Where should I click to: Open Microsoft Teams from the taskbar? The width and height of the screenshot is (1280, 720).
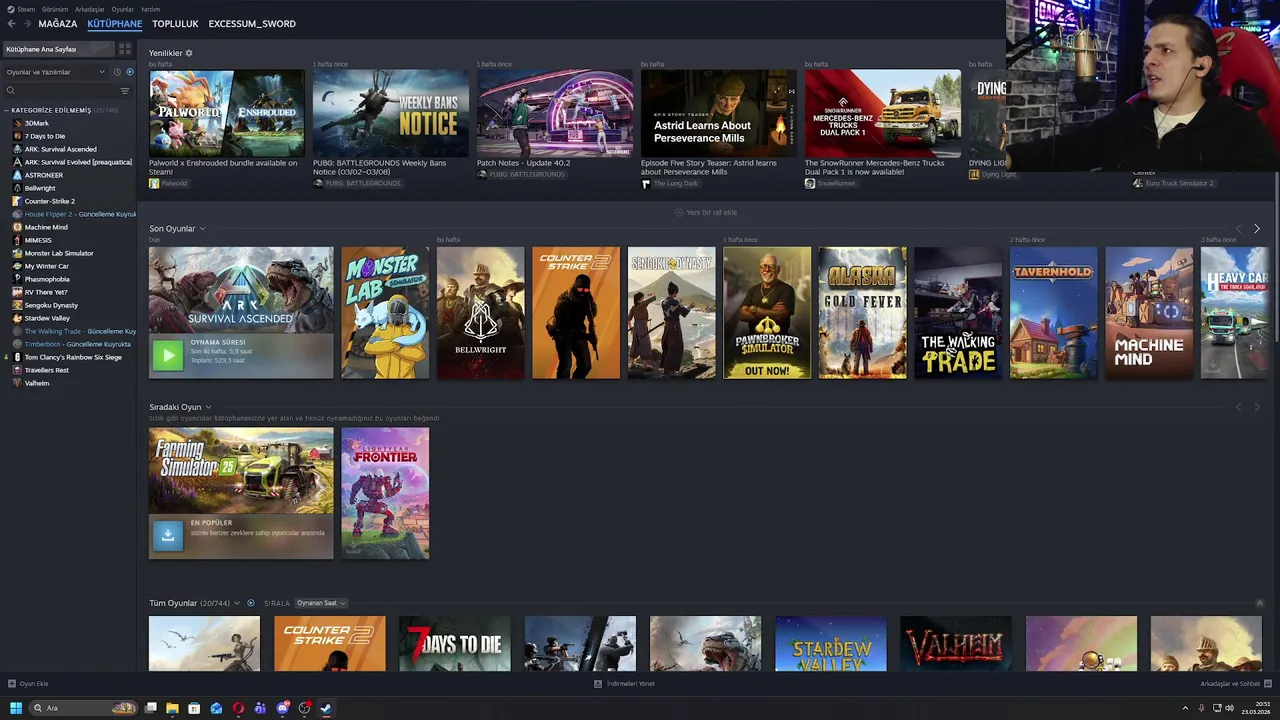(260, 708)
